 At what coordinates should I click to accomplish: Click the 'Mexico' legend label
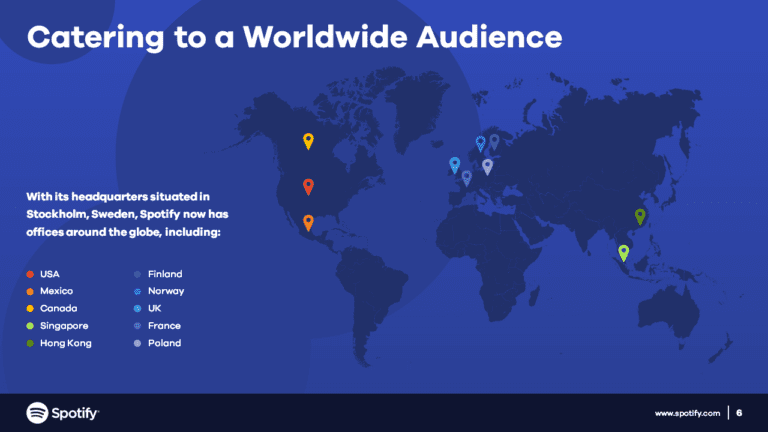(56, 291)
